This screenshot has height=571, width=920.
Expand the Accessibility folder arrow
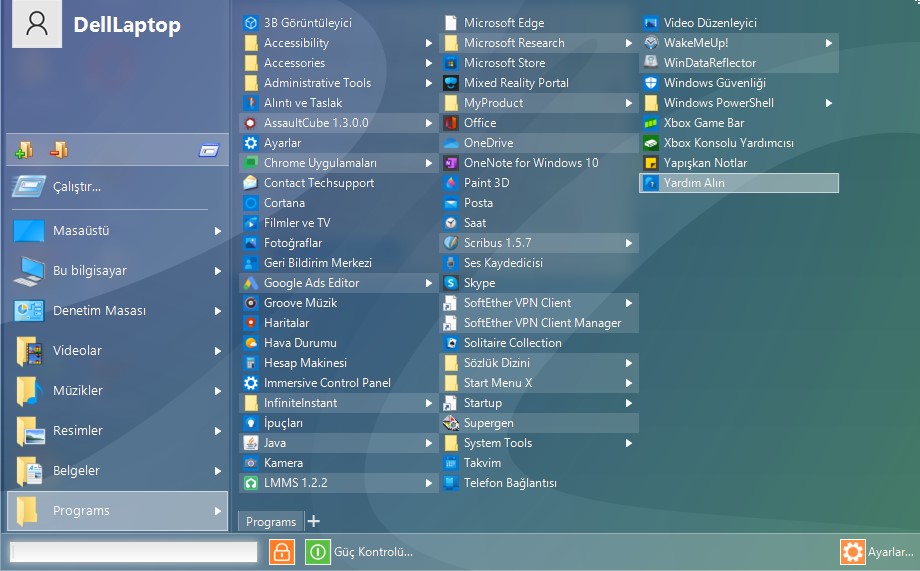pyautogui.click(x=429, y=43)
